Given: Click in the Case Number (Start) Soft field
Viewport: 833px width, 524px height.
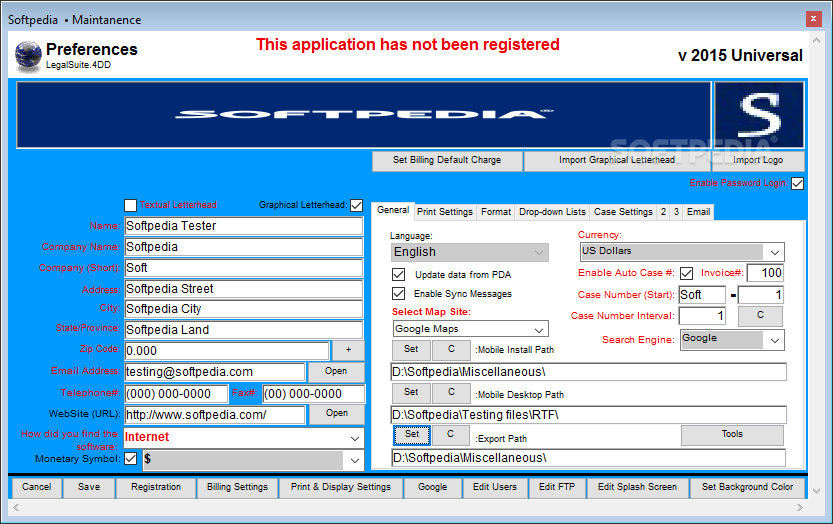Looking at the screenshot, I should (x=702, y=295).
